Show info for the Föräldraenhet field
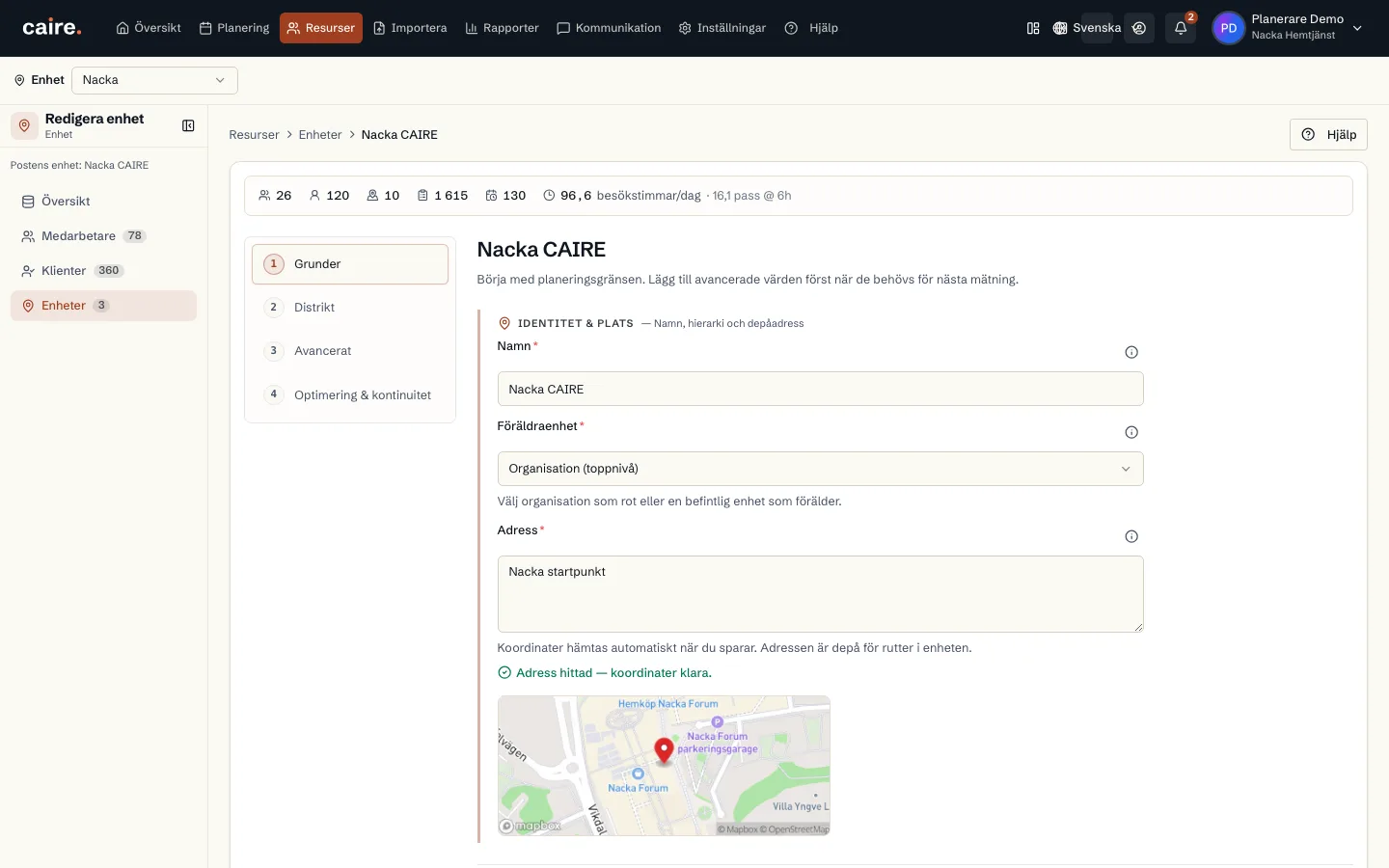This screenshot has height=868, width=1389. tap(1131, 432)
